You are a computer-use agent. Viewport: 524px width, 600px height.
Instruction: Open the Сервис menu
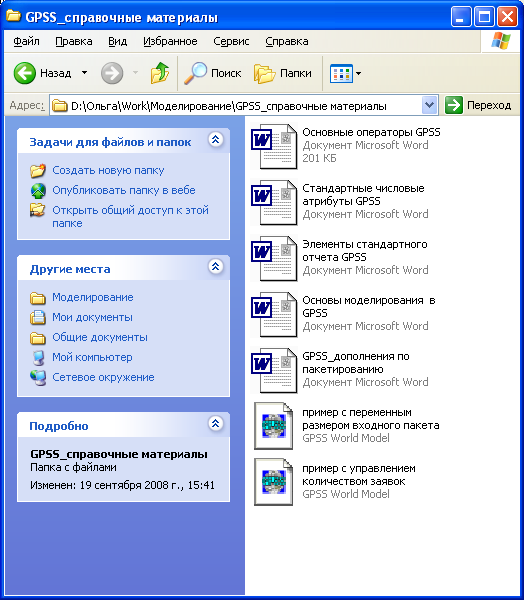coord(231,41)
